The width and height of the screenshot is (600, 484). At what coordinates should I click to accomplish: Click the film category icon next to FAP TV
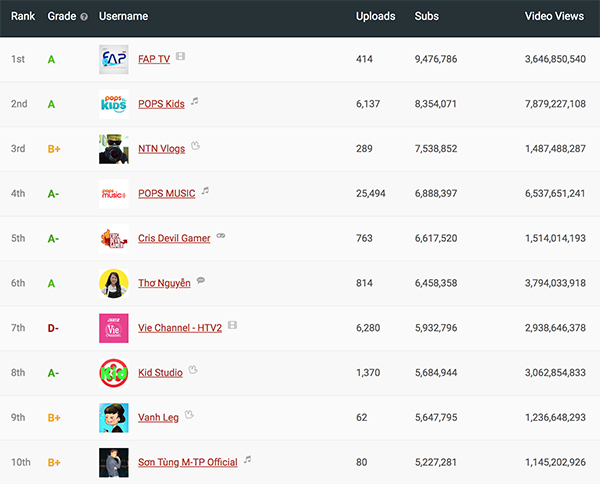180,56
